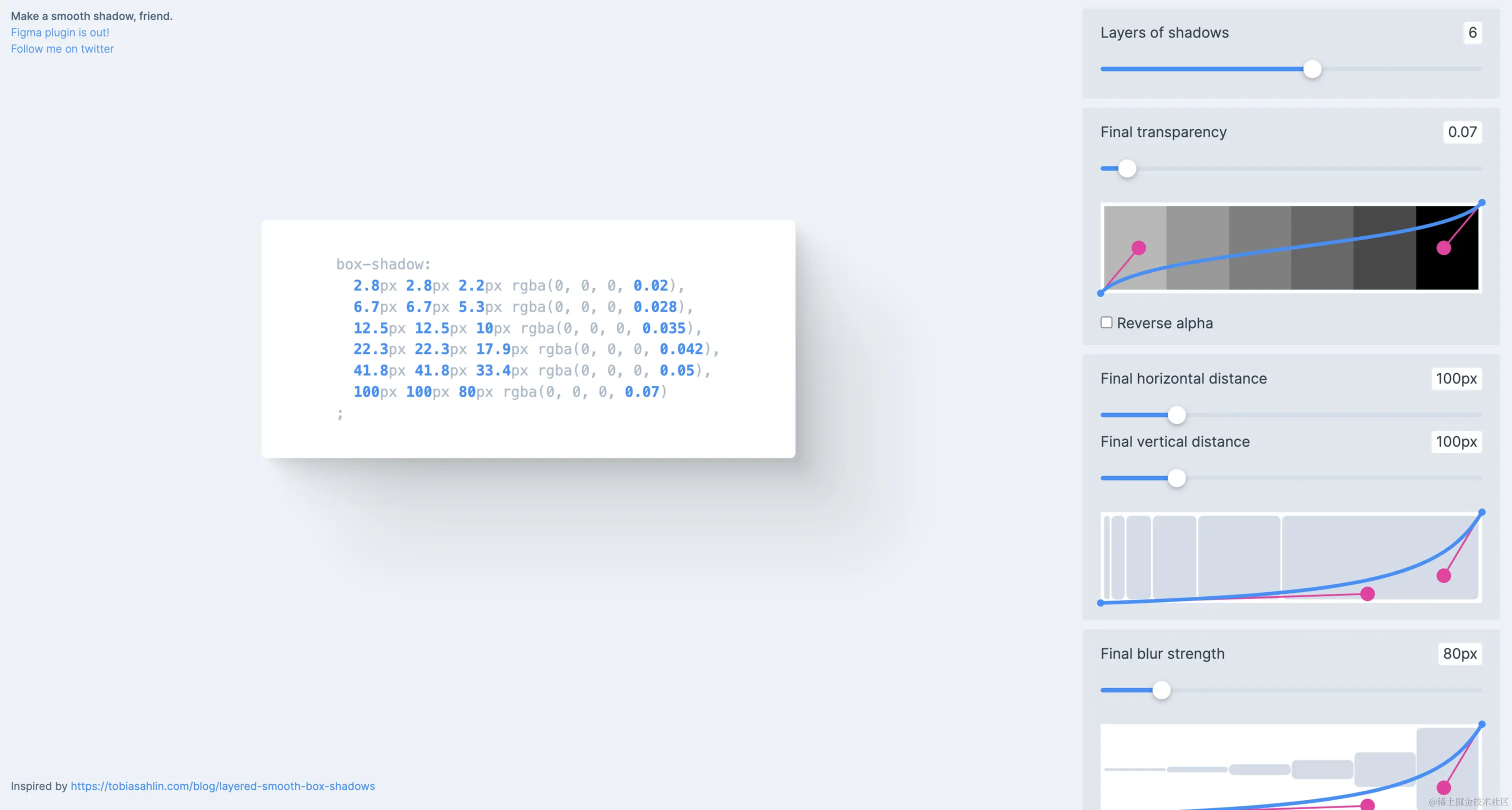This screenshot has width=1512, height=810.
Task: Click the Layers of shadows slider handle
Action: pos(1312,69)
